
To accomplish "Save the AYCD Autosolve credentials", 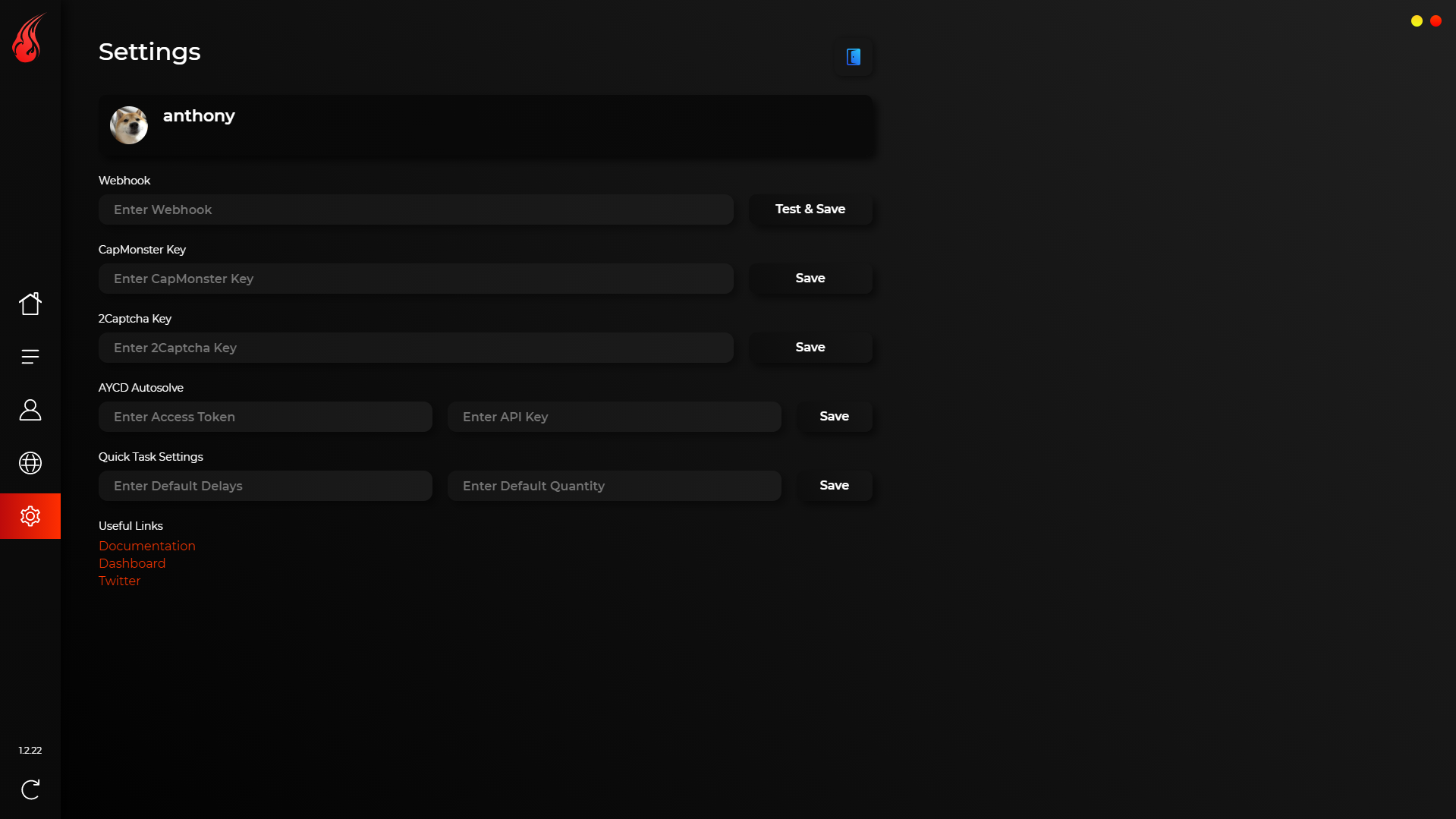I will tap(834, 417).
